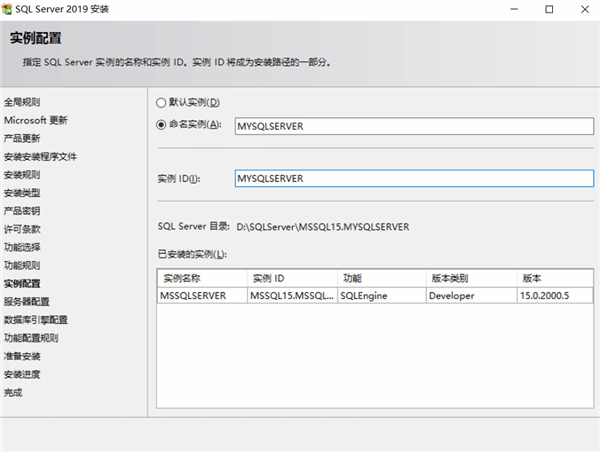Select the MSSQLSERVER row in installed instances
Screen dimensions: 600x452
(x=202, y=296)
